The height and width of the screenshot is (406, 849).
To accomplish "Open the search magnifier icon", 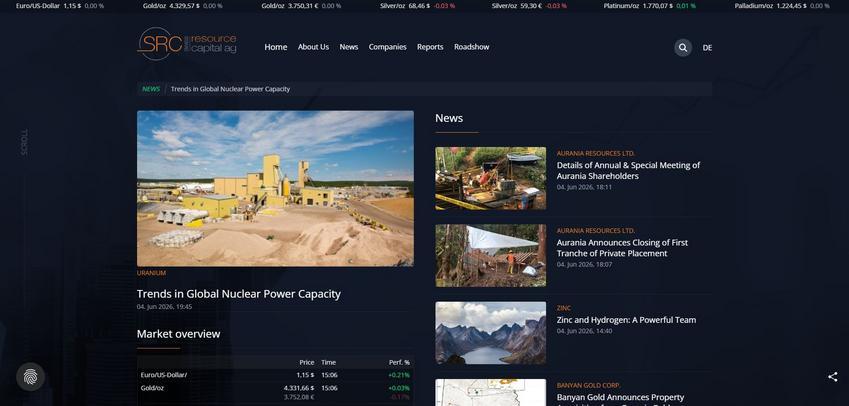I will tap(683, 48).
